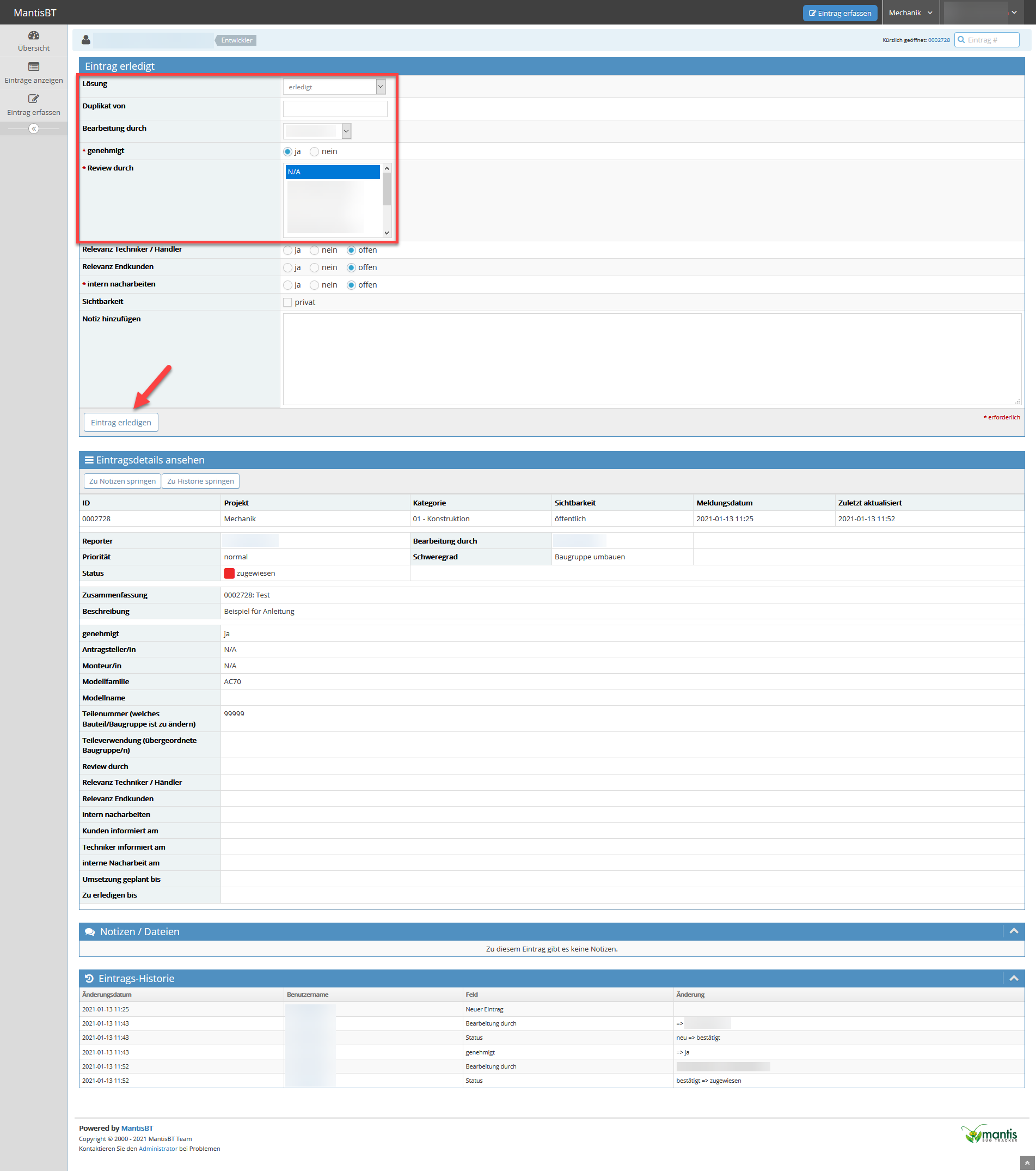This screenshot has width=1036, height=1171.
Task: Jump via Zu Notizen springen
Action: point(122,481)
